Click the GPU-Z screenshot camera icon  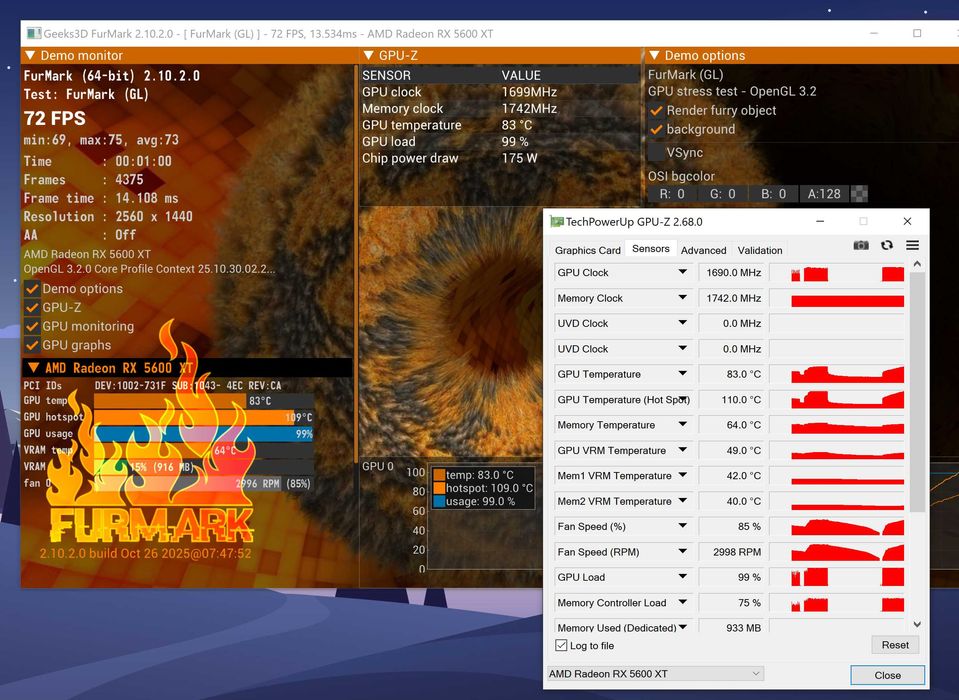861,245
